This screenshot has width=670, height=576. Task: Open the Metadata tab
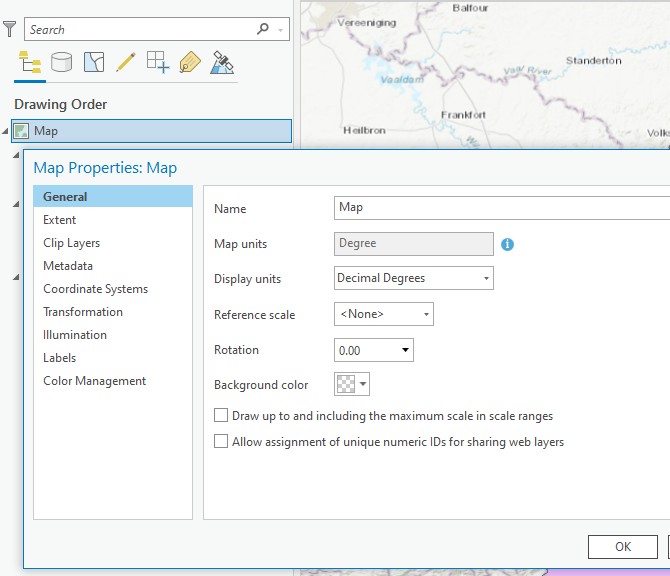click(x=113, y=266)
